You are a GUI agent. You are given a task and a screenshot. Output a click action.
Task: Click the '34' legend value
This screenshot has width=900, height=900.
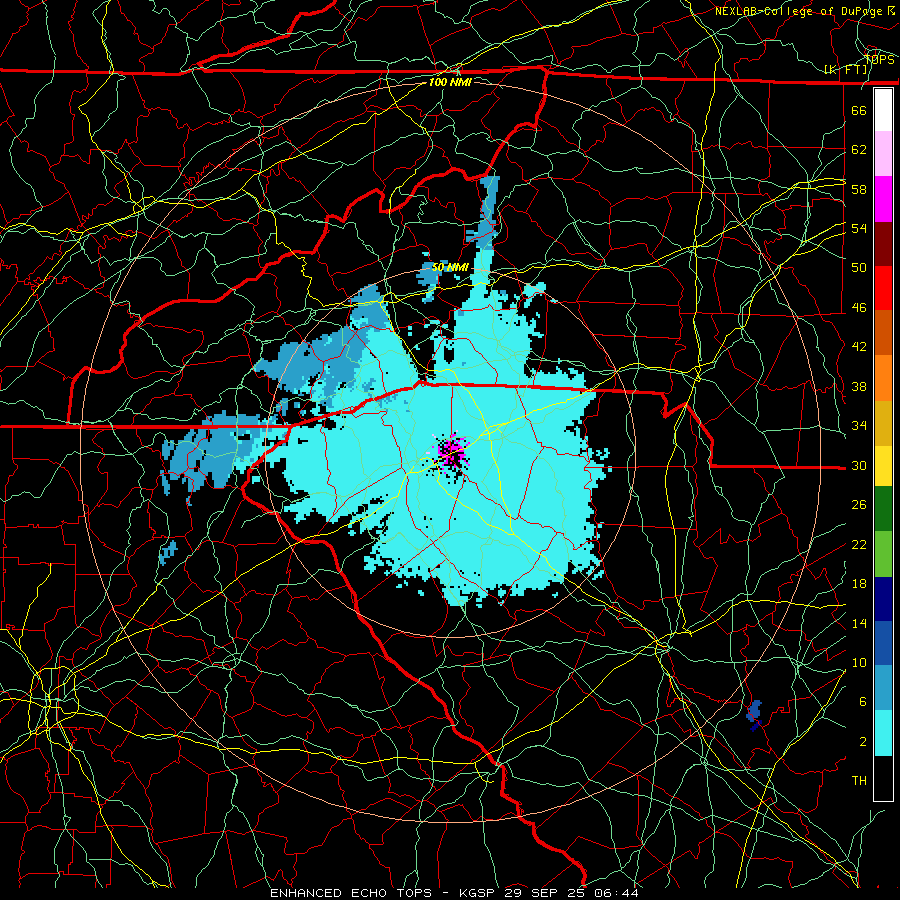coord(859,426)
